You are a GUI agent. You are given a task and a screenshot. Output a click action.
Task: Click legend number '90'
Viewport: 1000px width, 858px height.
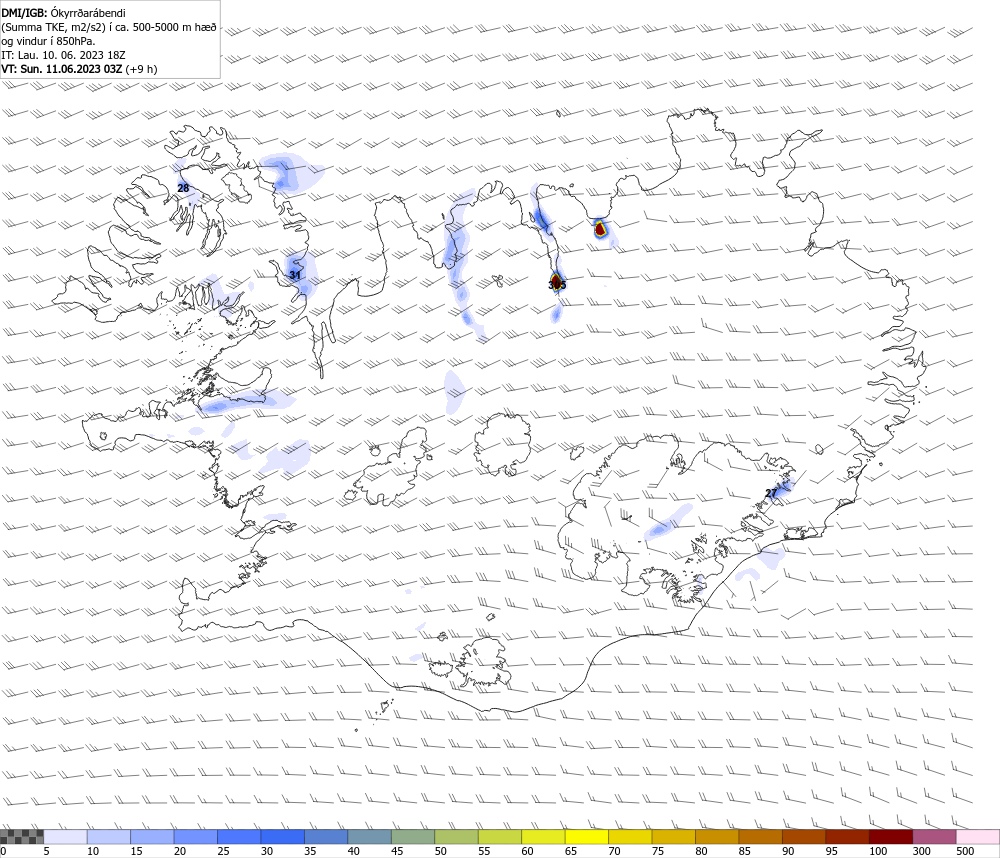[x=788, y=851]
